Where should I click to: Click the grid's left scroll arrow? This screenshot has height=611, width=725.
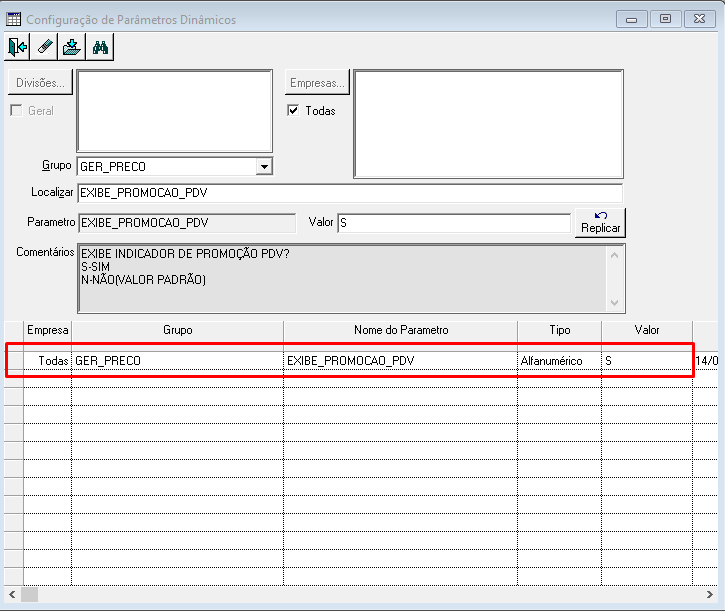click(x=12, y=594)
